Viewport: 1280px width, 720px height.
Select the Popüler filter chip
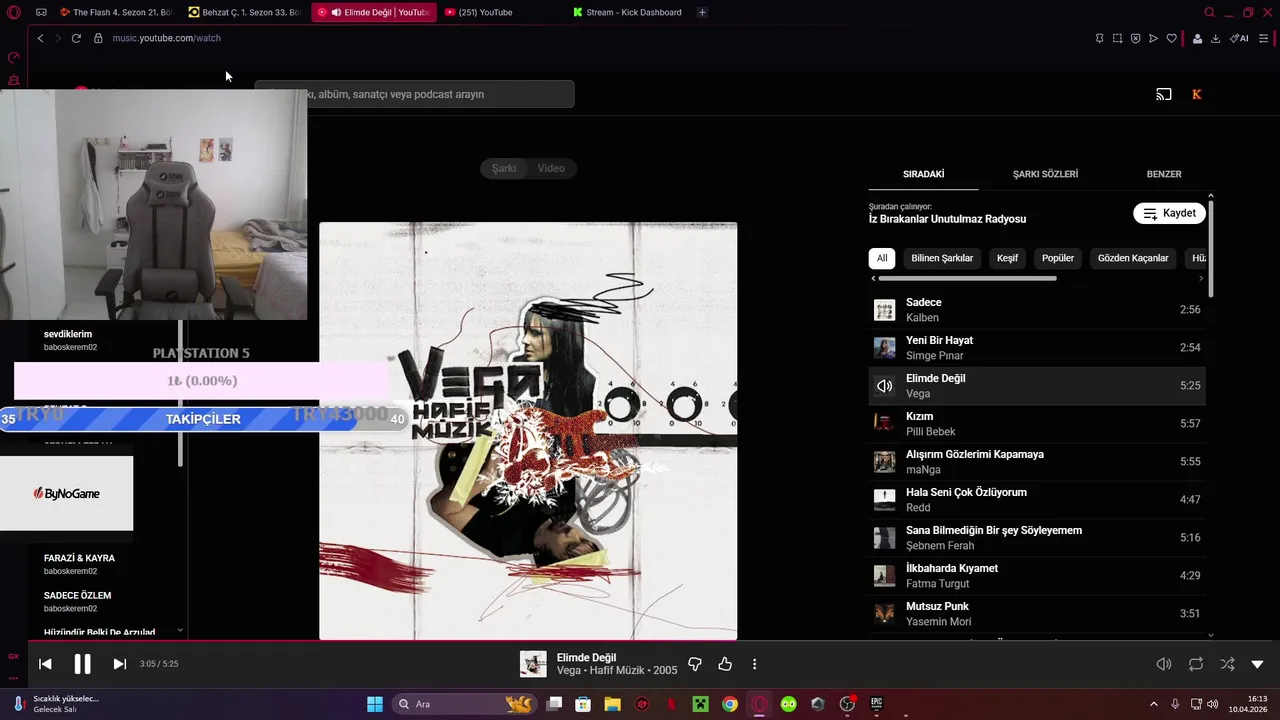point(1057,258)
